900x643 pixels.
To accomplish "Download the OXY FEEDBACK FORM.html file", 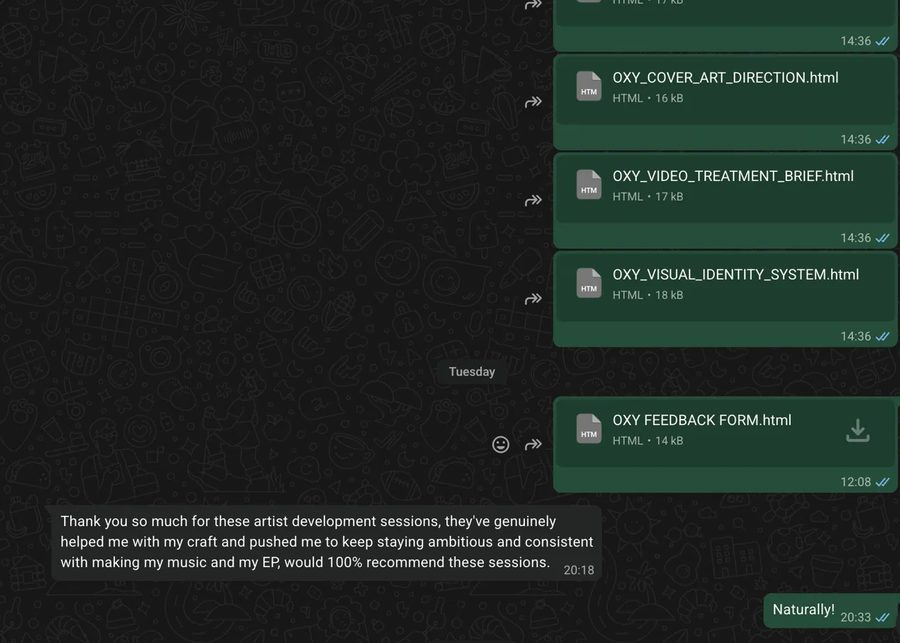I will pyautogui.click(x=858, y=431).
